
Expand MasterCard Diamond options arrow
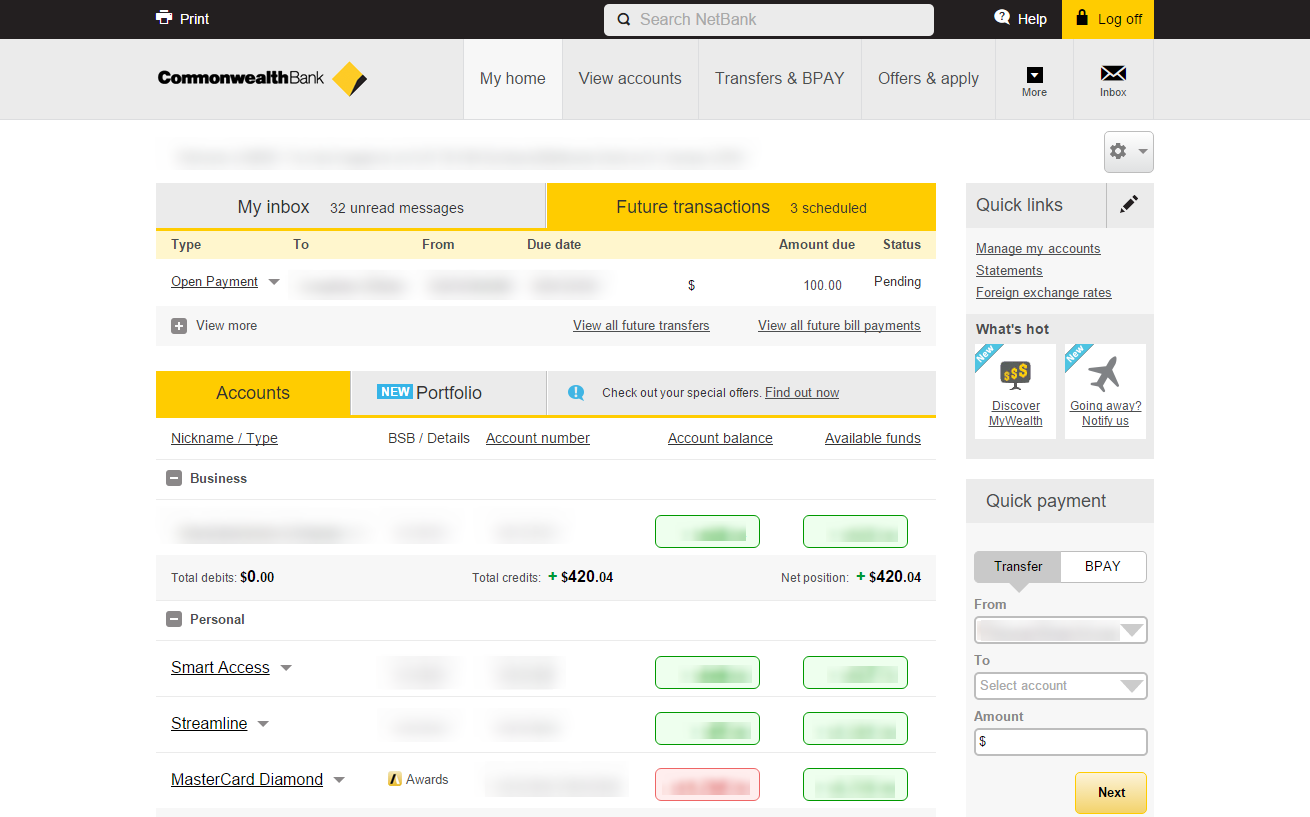[x=339, y=780]
